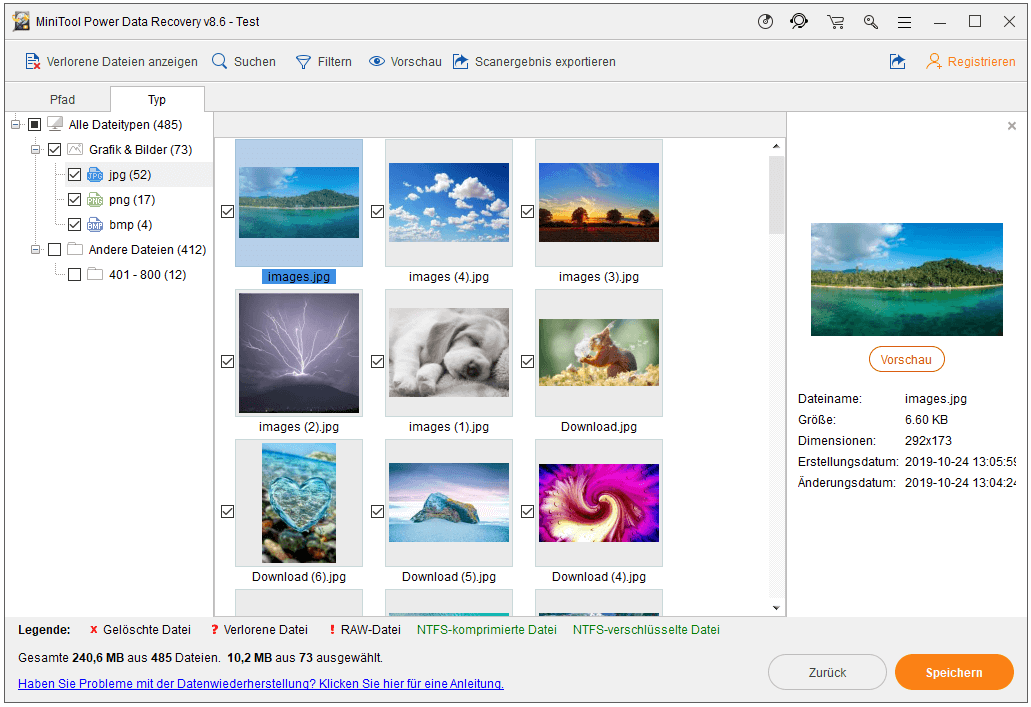Switch to the Pfad tab

click(x=62, y=99)
